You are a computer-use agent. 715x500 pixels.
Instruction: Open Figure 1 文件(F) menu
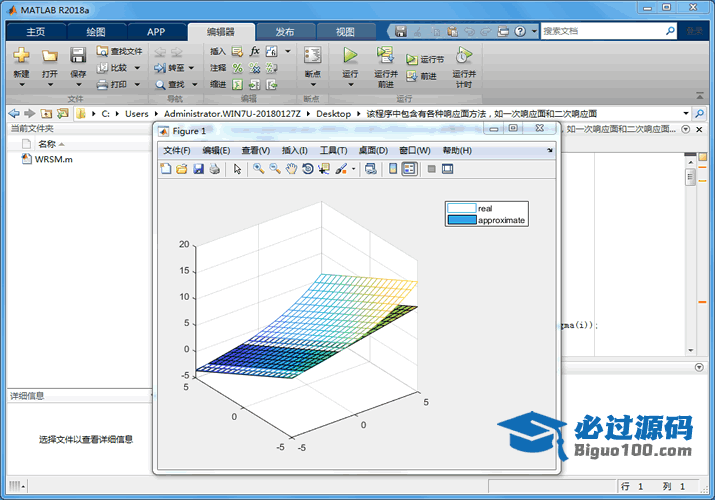click(177, 150)
